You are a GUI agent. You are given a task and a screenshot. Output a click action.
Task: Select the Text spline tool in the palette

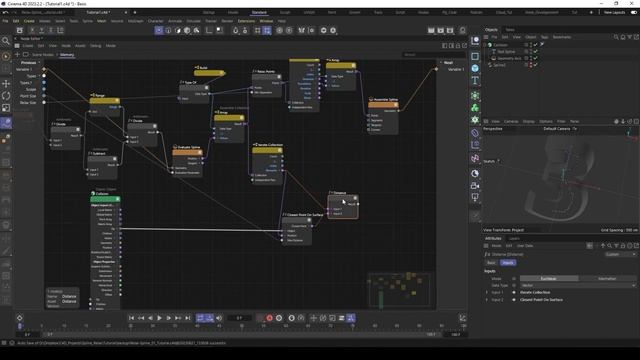coord(475,81)
